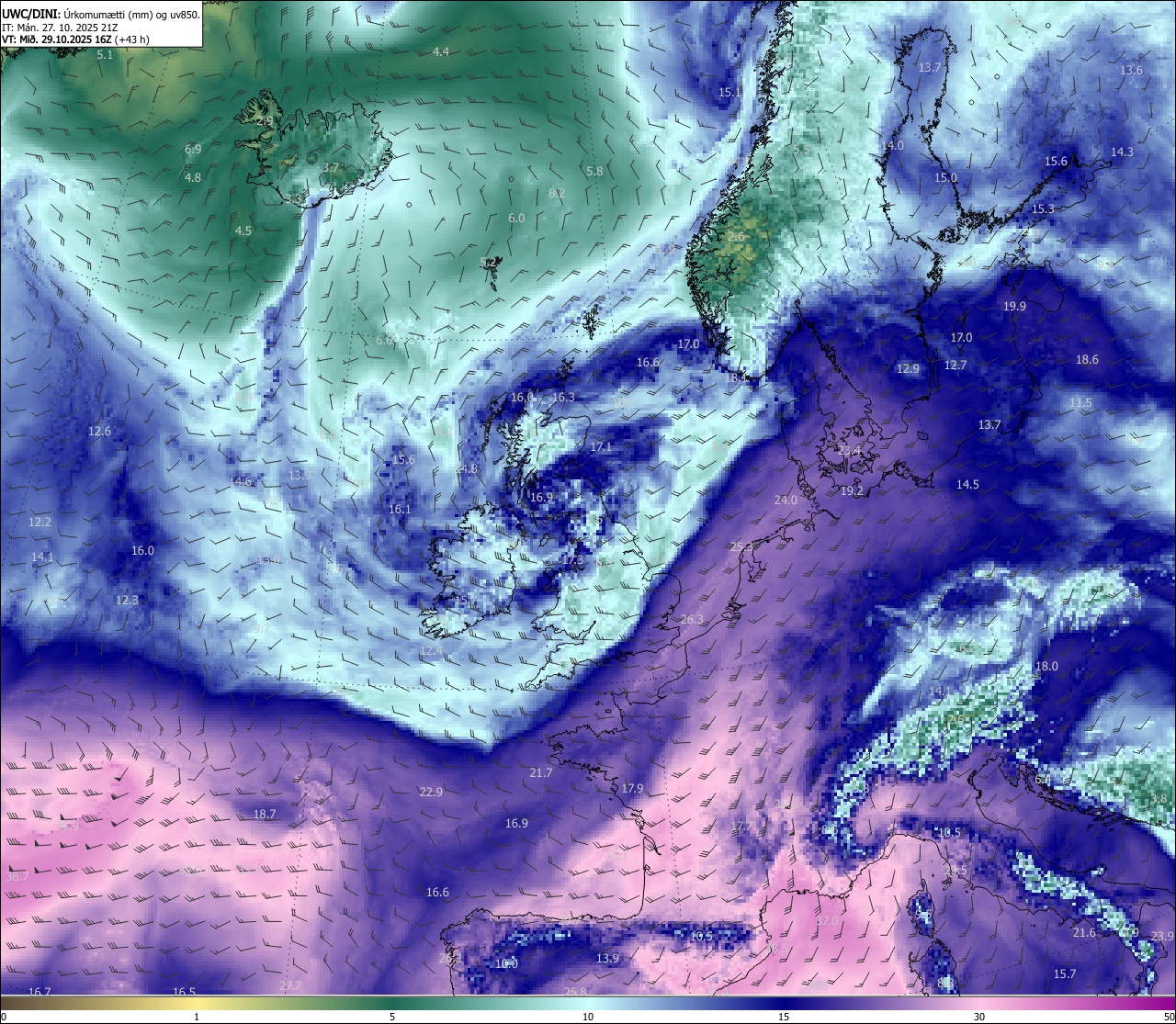Click the 50 tick on the color scale
The height and width of the screenshot is (1024, 1176).
(1169, 1017)
